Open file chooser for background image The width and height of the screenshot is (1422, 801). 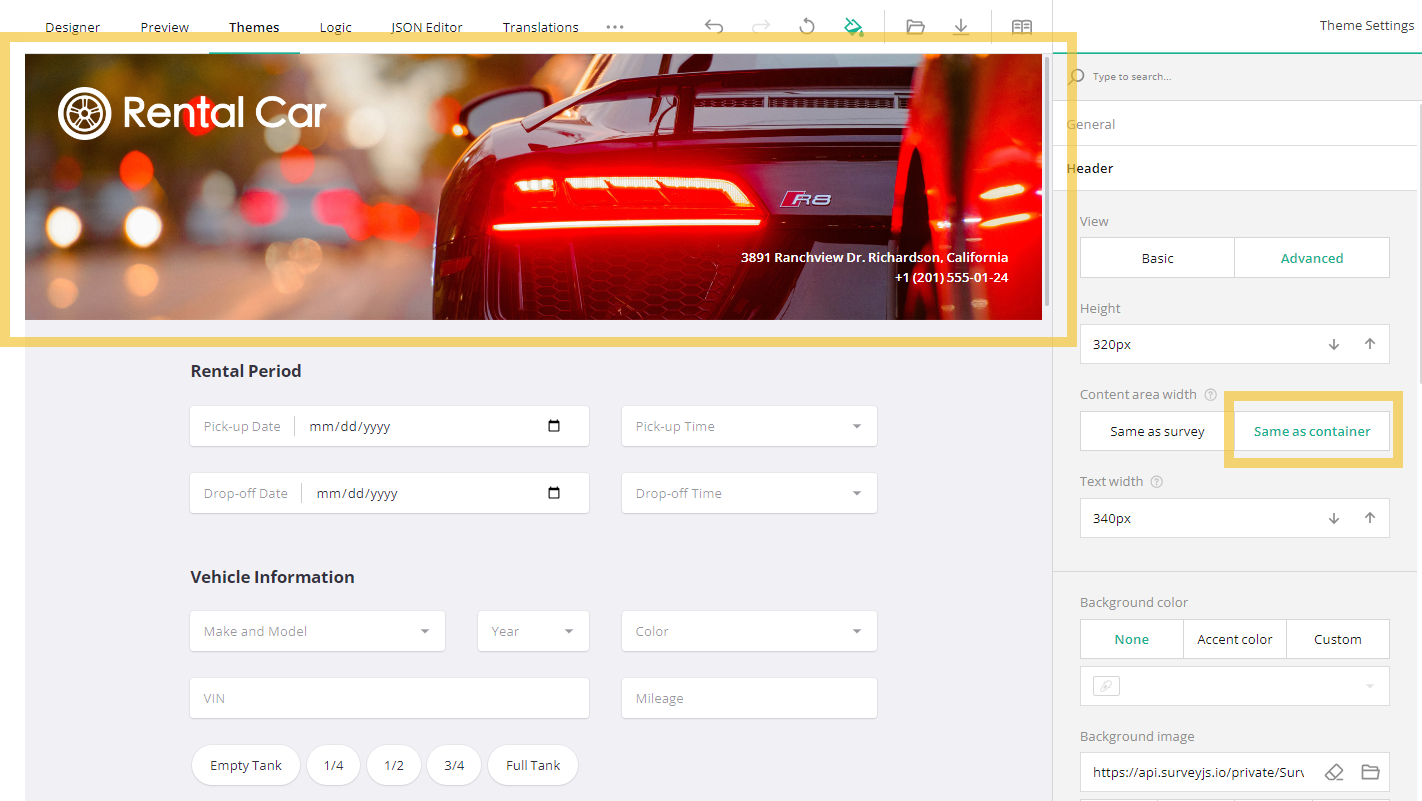[1370, 772]
